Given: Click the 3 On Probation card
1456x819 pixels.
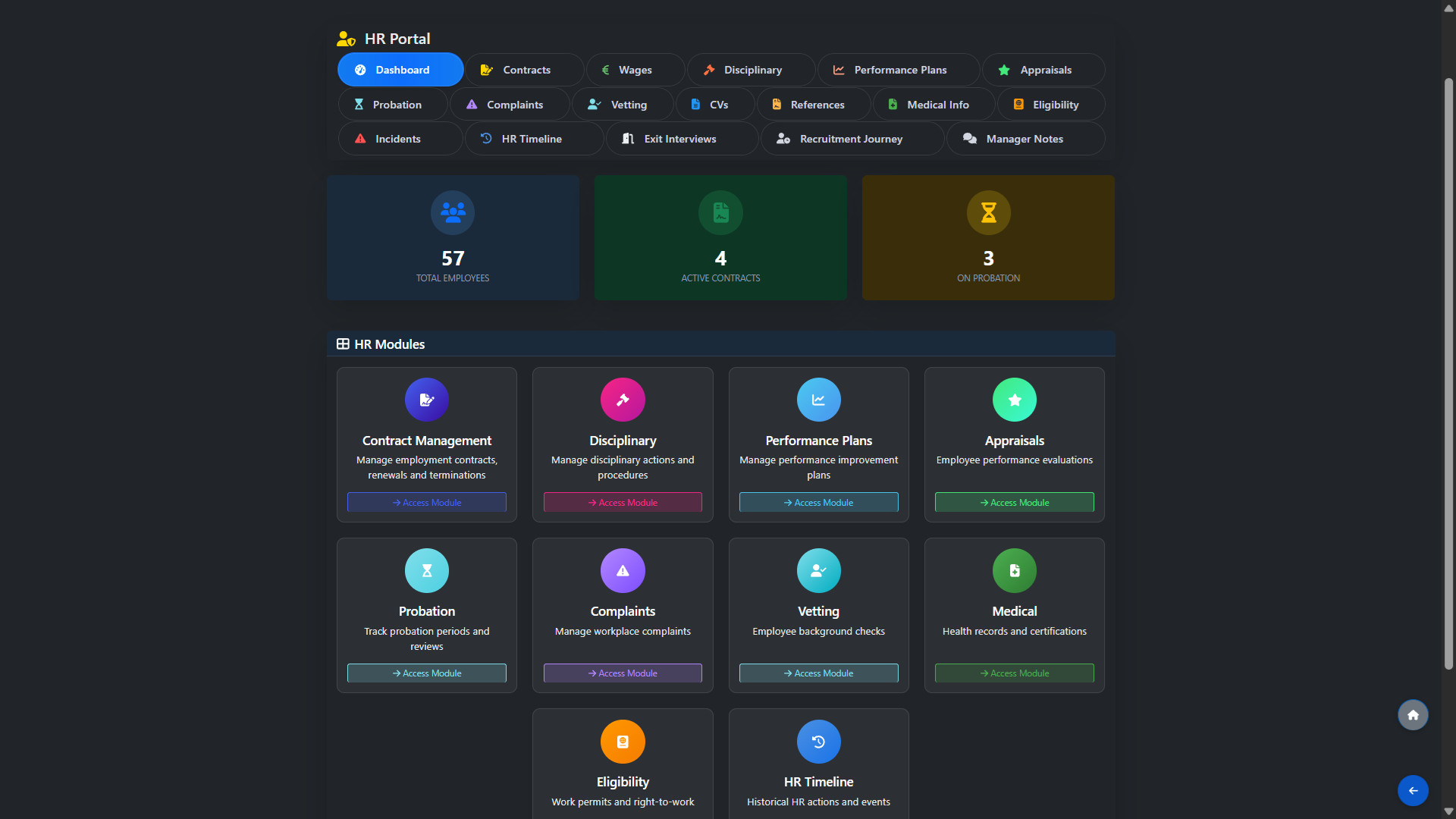Looking at the screenshot, I should 988,237.
